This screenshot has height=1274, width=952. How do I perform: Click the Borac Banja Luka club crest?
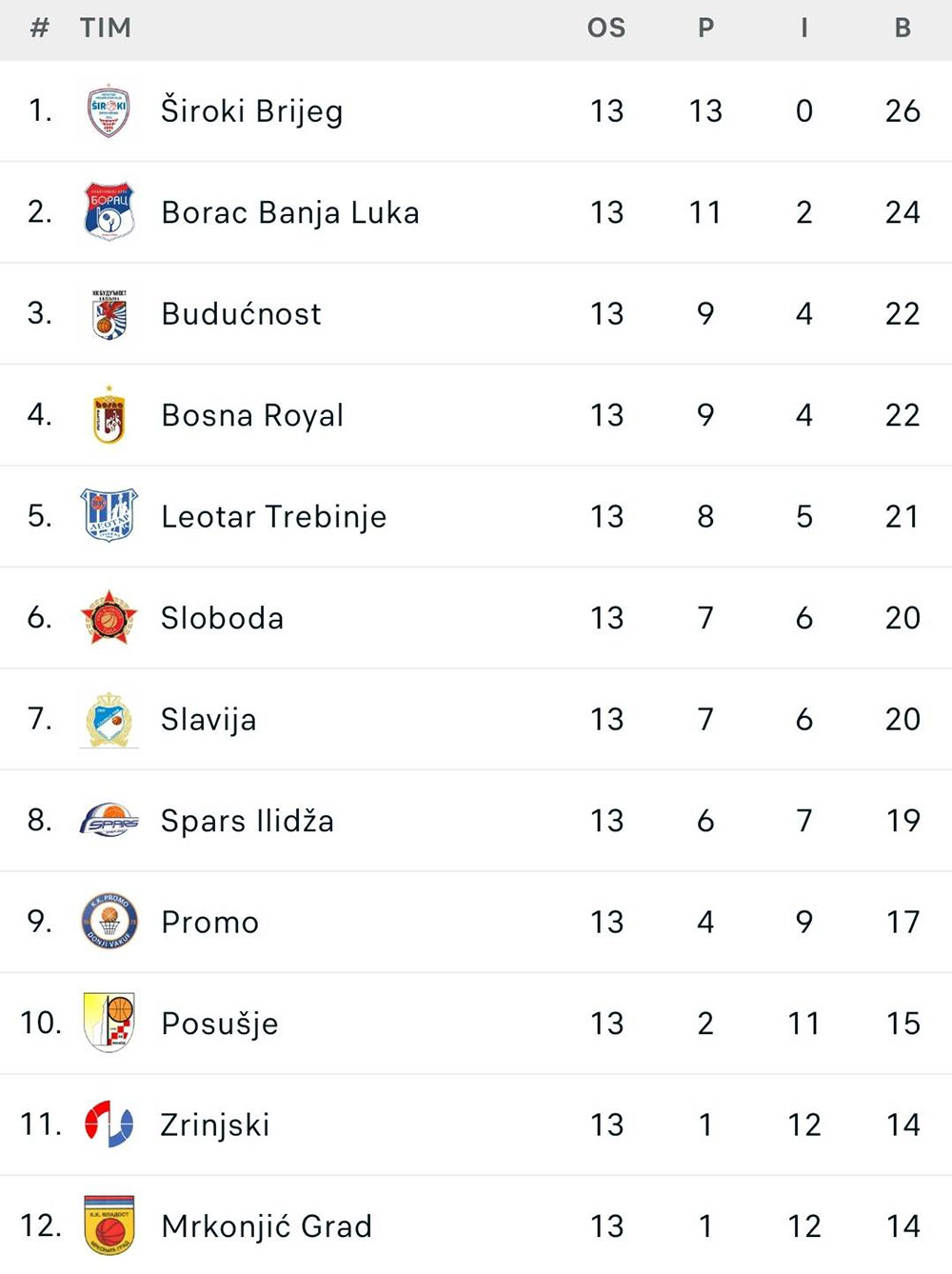109,211
